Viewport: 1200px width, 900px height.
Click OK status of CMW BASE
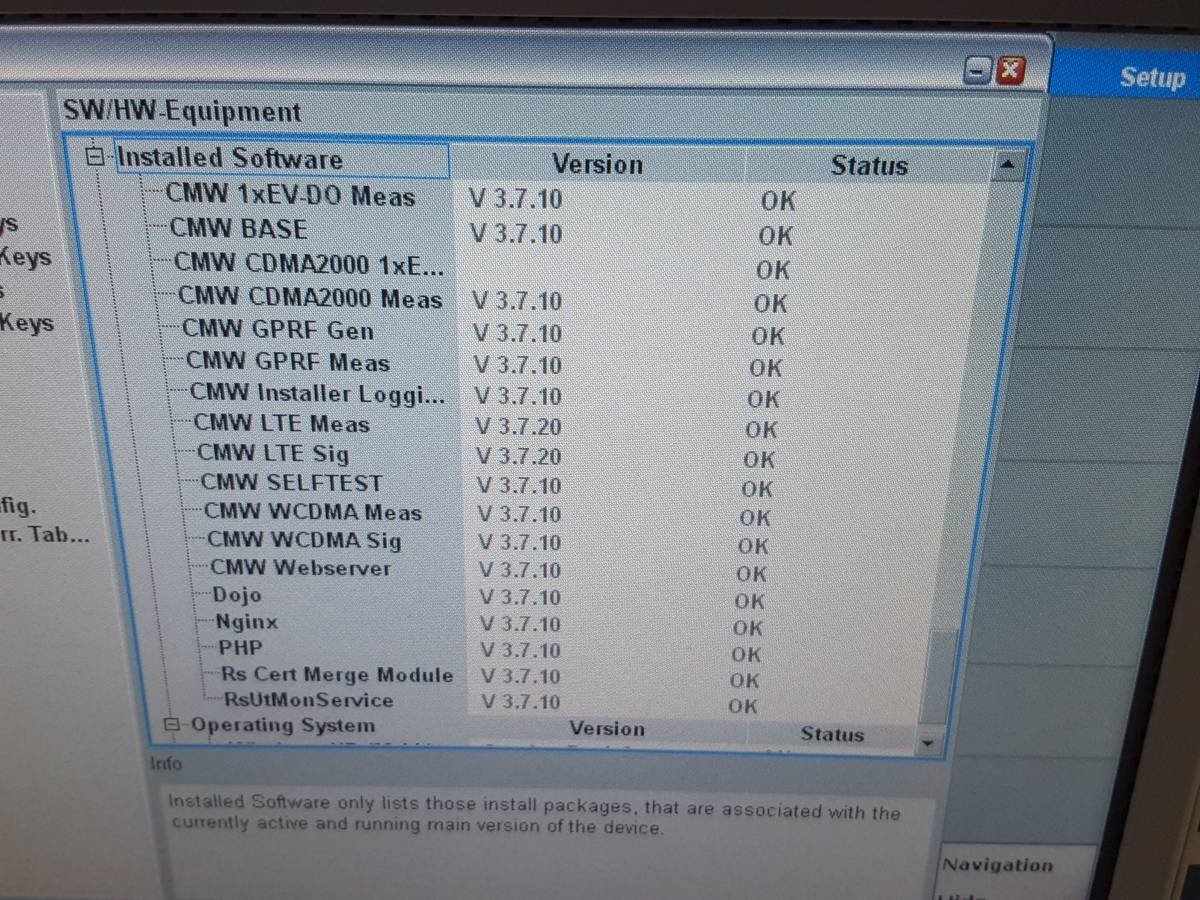click(775, 236)
